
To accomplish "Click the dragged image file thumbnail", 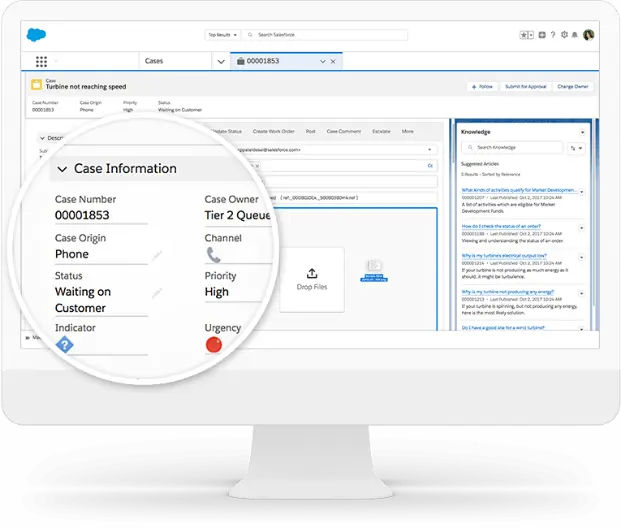I will click(x=374, y=270).
